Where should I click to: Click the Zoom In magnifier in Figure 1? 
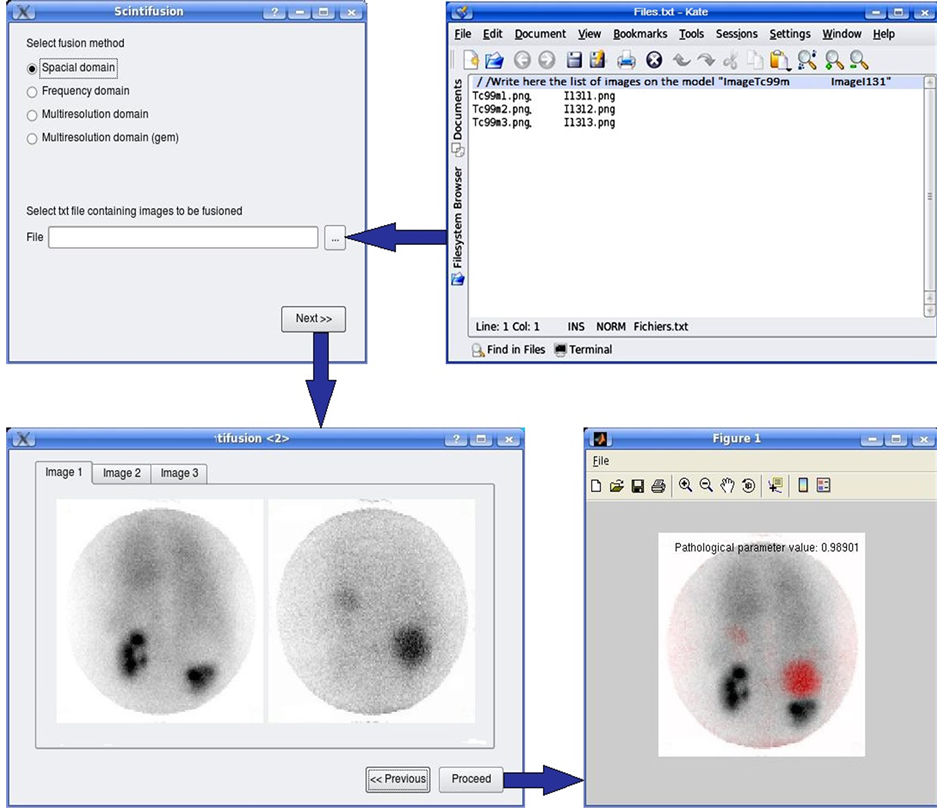coord(685,486)
